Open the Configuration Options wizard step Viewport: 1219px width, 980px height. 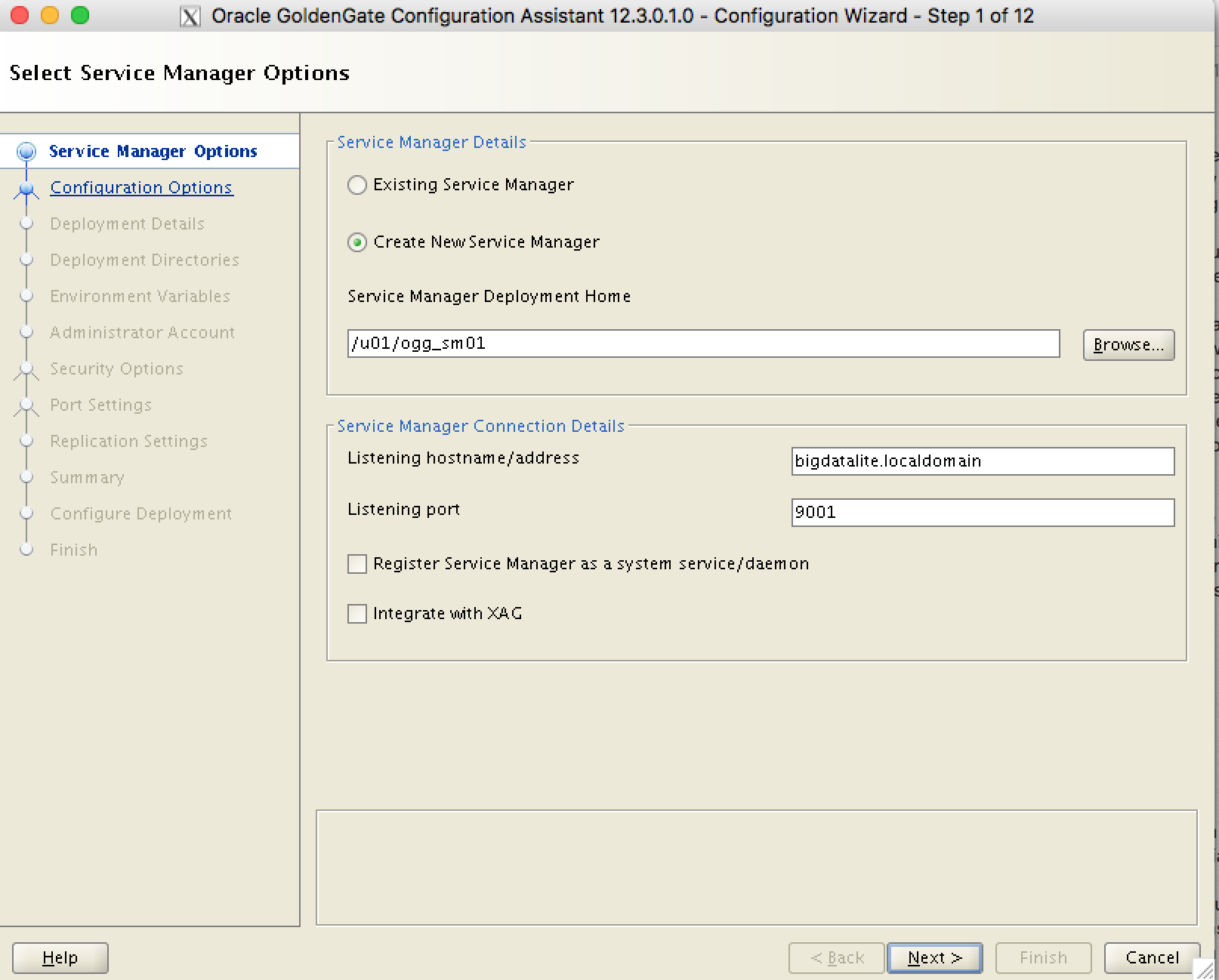(140, 187)
